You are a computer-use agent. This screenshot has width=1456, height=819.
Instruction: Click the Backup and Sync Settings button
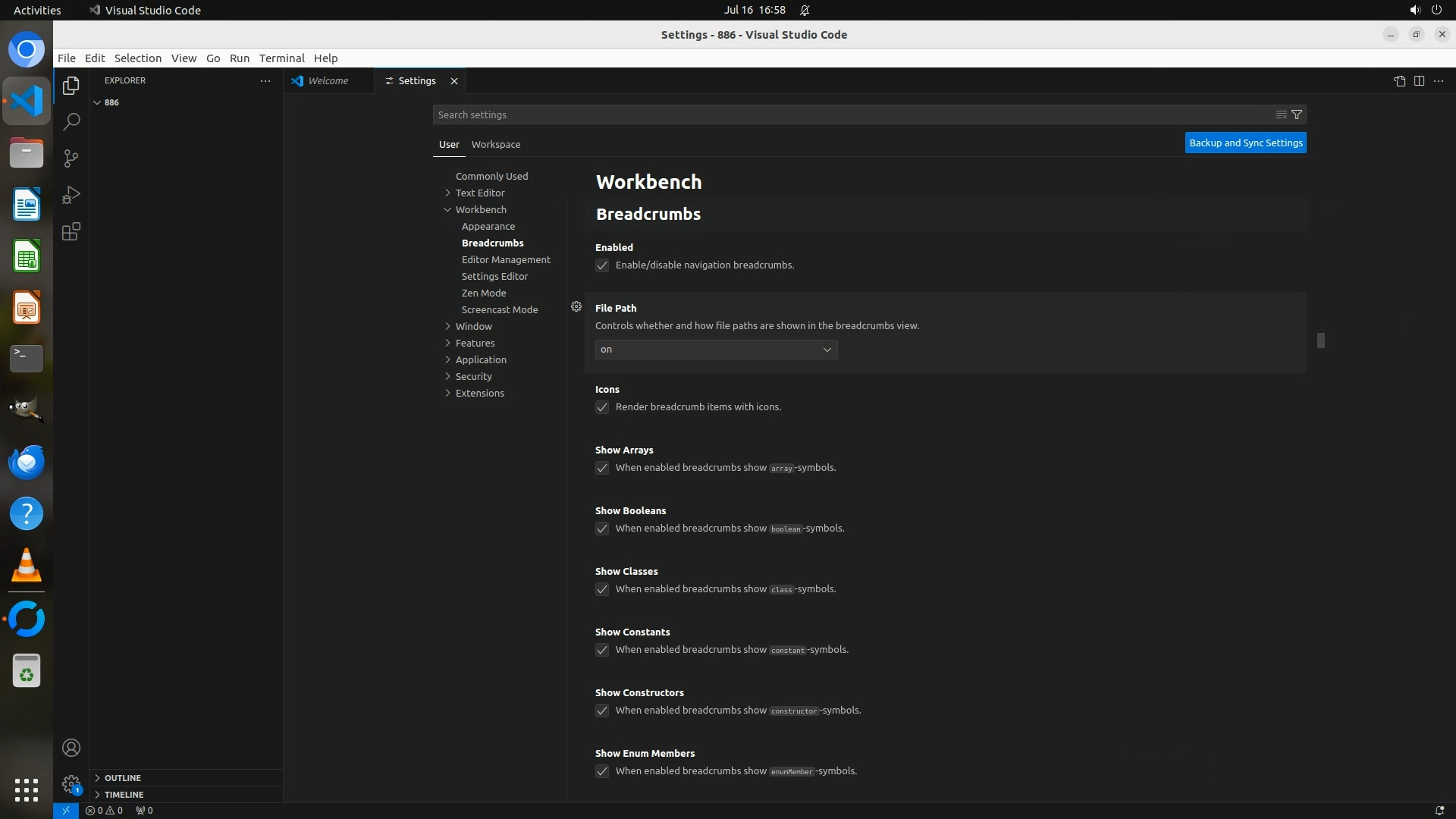click(x=1245, y=143)
